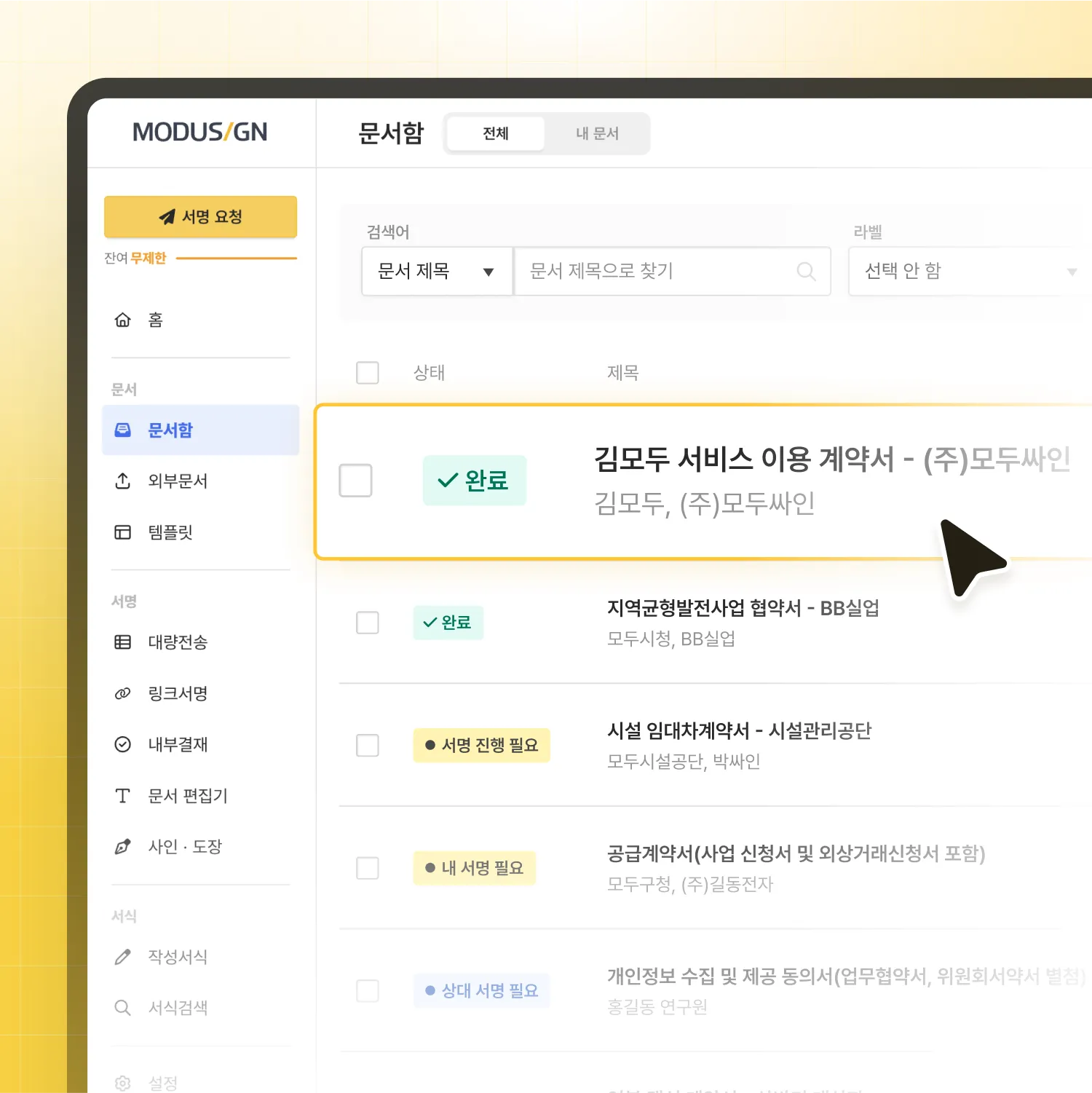Switch to the 내 문서 tab
Viewport: 1092px width, 1093px height.
(597, 133)
